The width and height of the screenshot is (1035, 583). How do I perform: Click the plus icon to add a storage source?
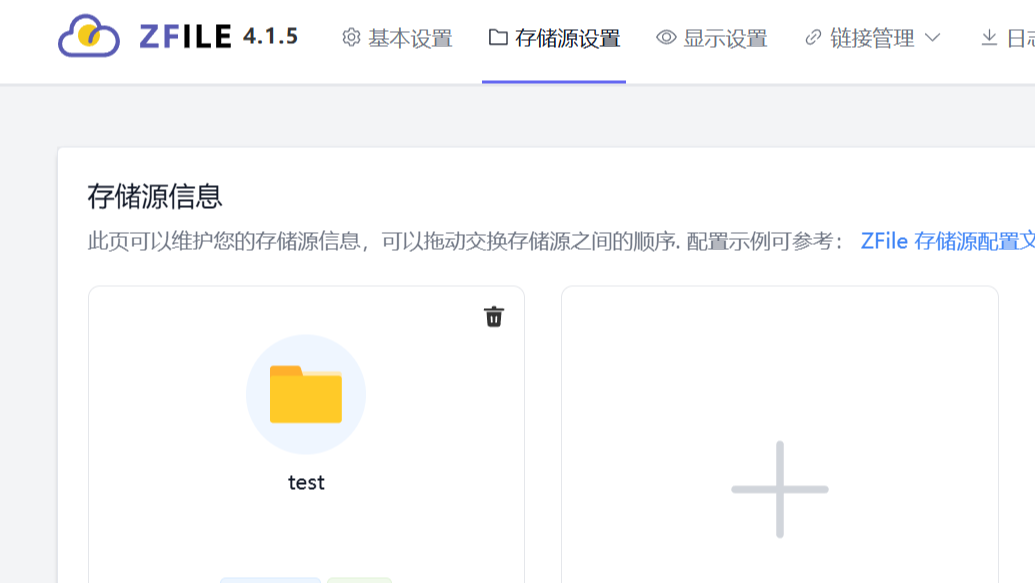tap(779, 489)
